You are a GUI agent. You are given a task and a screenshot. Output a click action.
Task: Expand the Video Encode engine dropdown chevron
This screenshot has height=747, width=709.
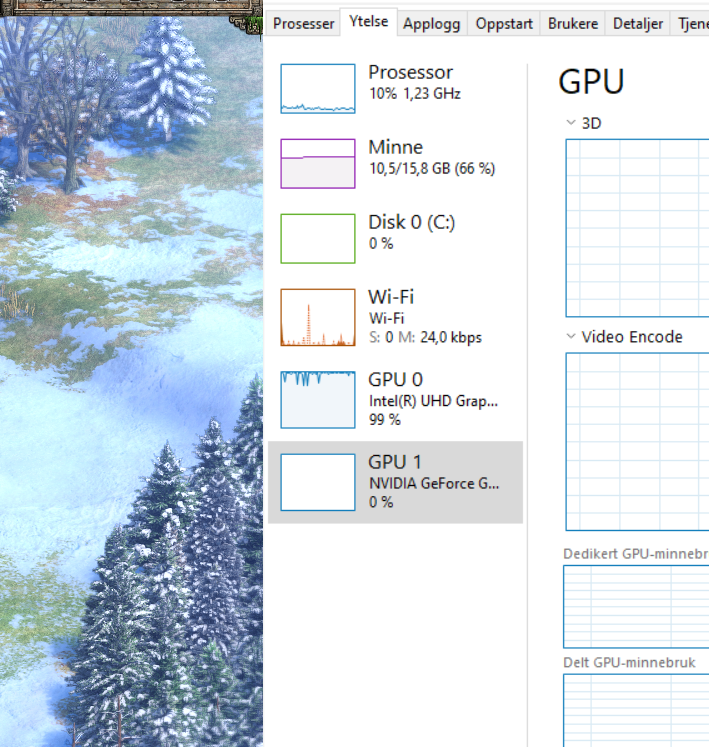(x=571, y=336)
